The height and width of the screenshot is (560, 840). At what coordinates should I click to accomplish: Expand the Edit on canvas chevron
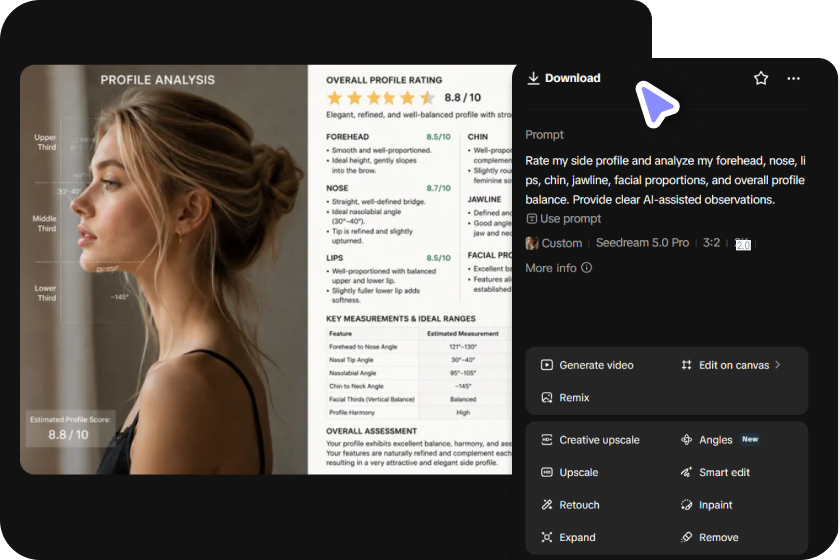coord(777,364)
